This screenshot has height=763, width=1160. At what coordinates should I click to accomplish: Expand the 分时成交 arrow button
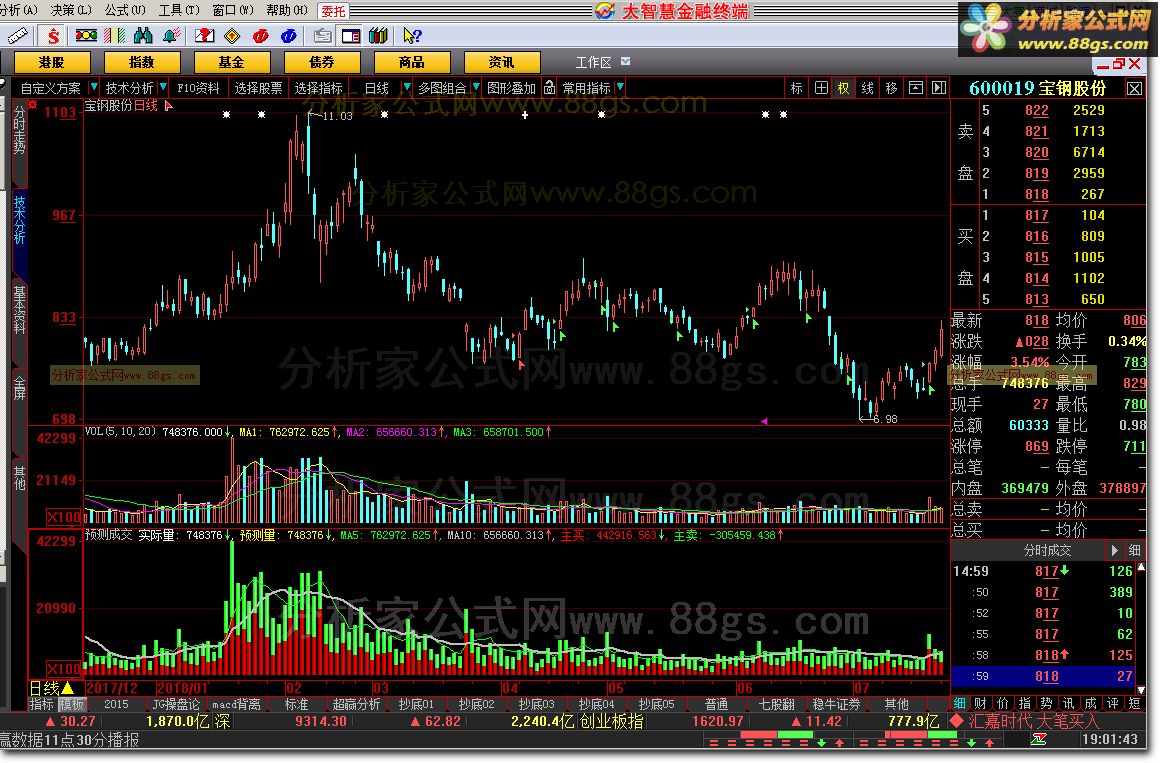pos(1114,550)
